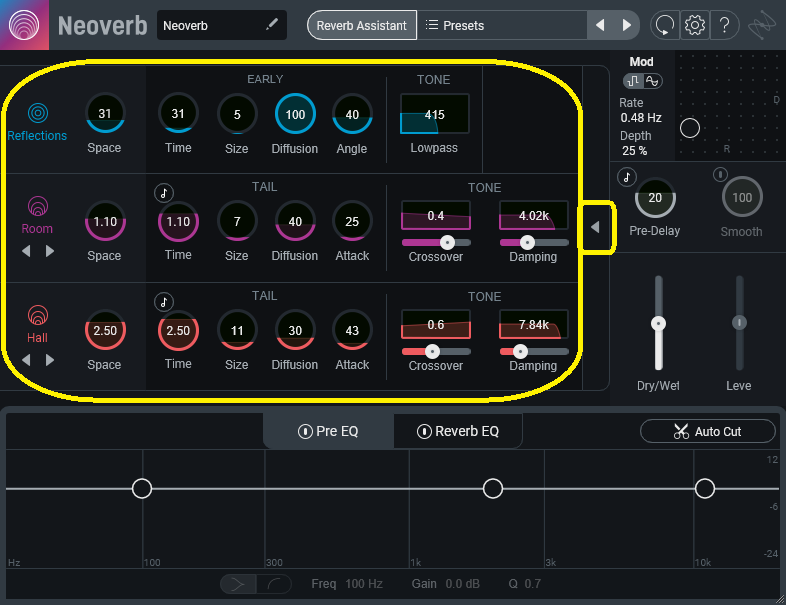Image resolution: width=786 pixels, height=605 pixels.
Task: Switch to the next Hall reverb type
Action: pyautogui.click(x=50, y=360)
